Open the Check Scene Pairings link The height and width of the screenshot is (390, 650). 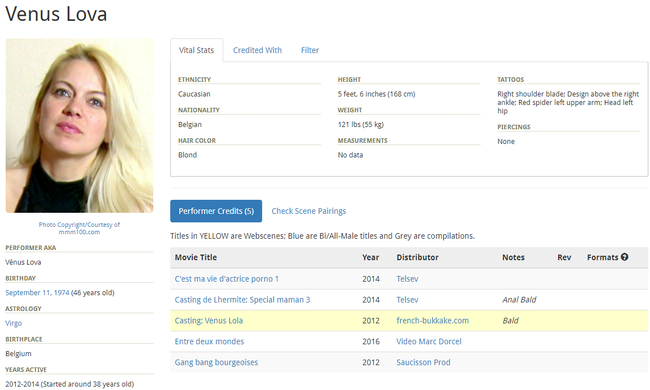pos(308,211)
